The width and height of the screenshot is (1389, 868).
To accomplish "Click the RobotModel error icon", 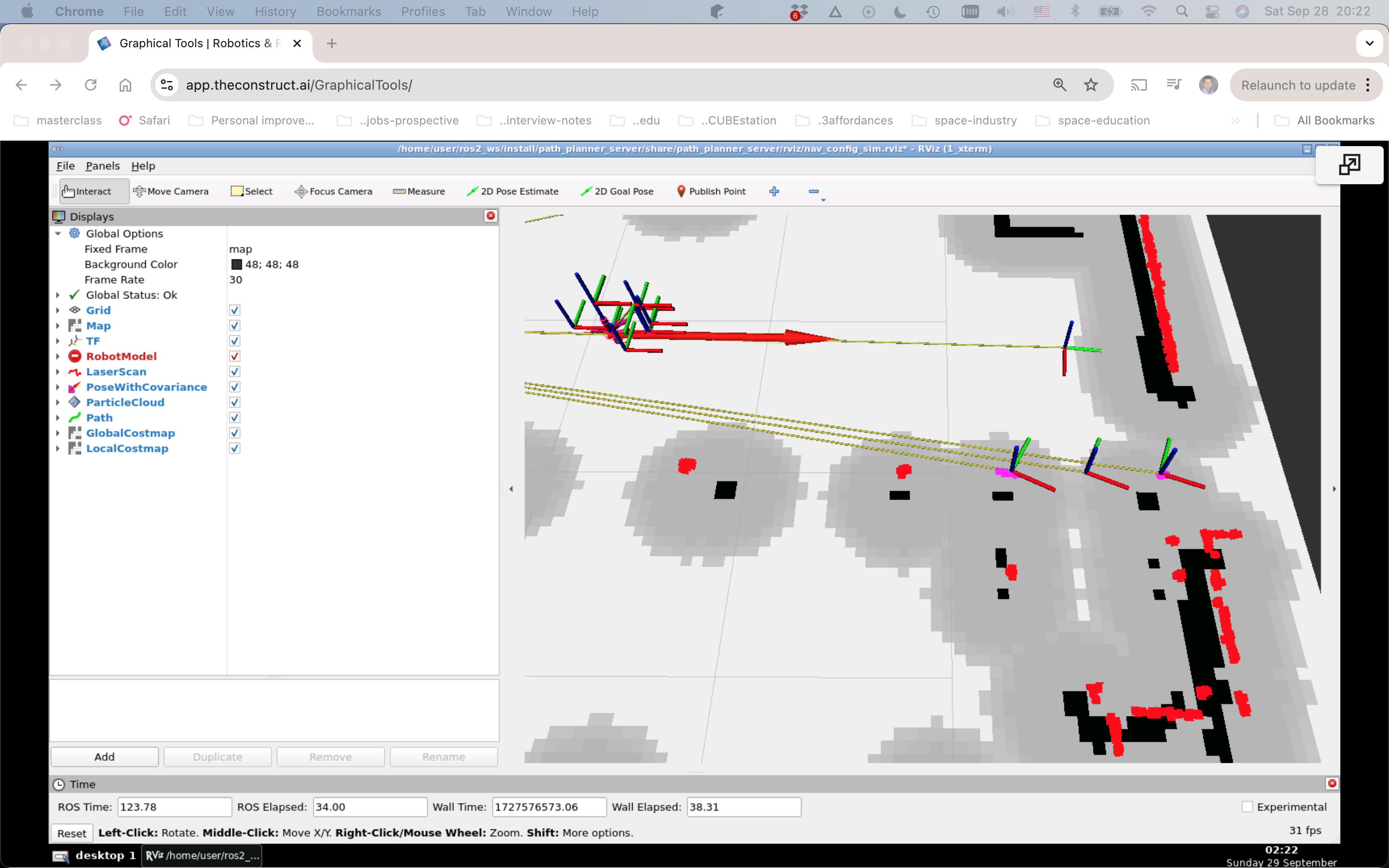I will (75, 356).
